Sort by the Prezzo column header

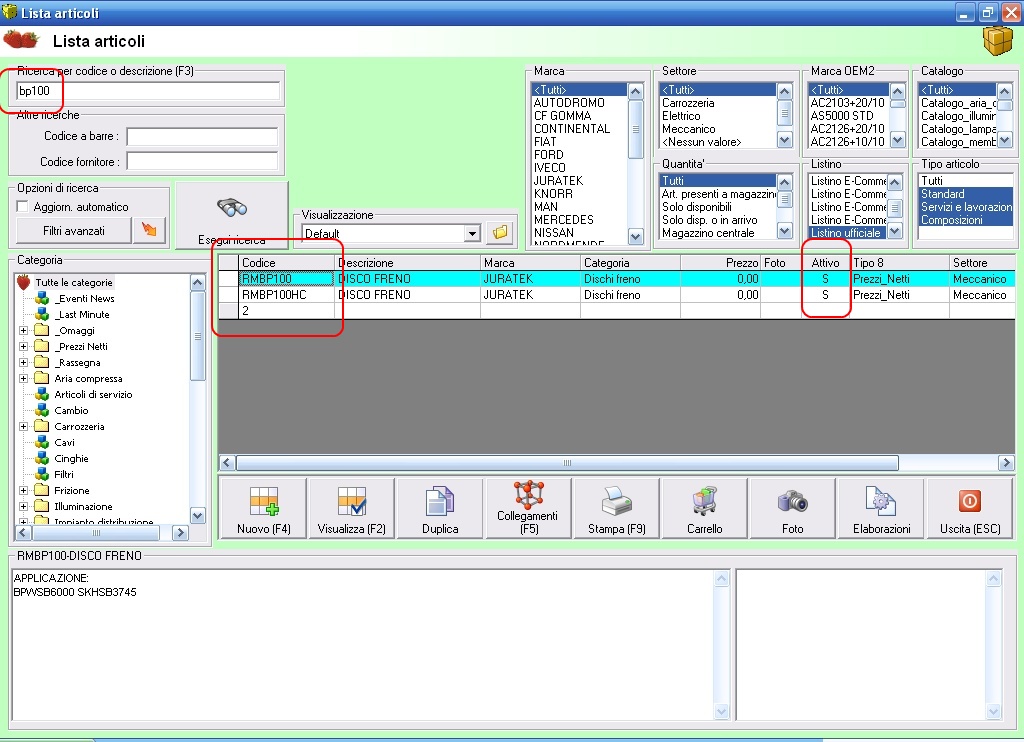click(x=720, y=263)
